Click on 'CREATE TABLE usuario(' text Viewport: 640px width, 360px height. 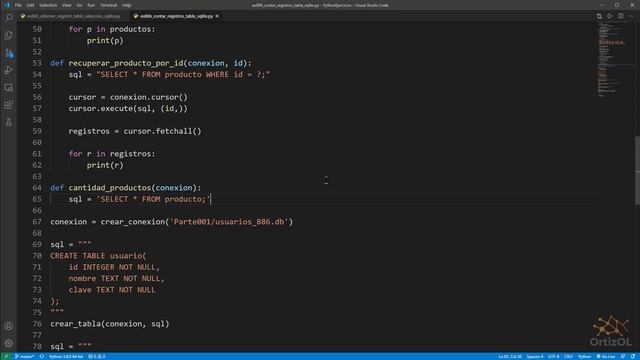tap(98, 256)
